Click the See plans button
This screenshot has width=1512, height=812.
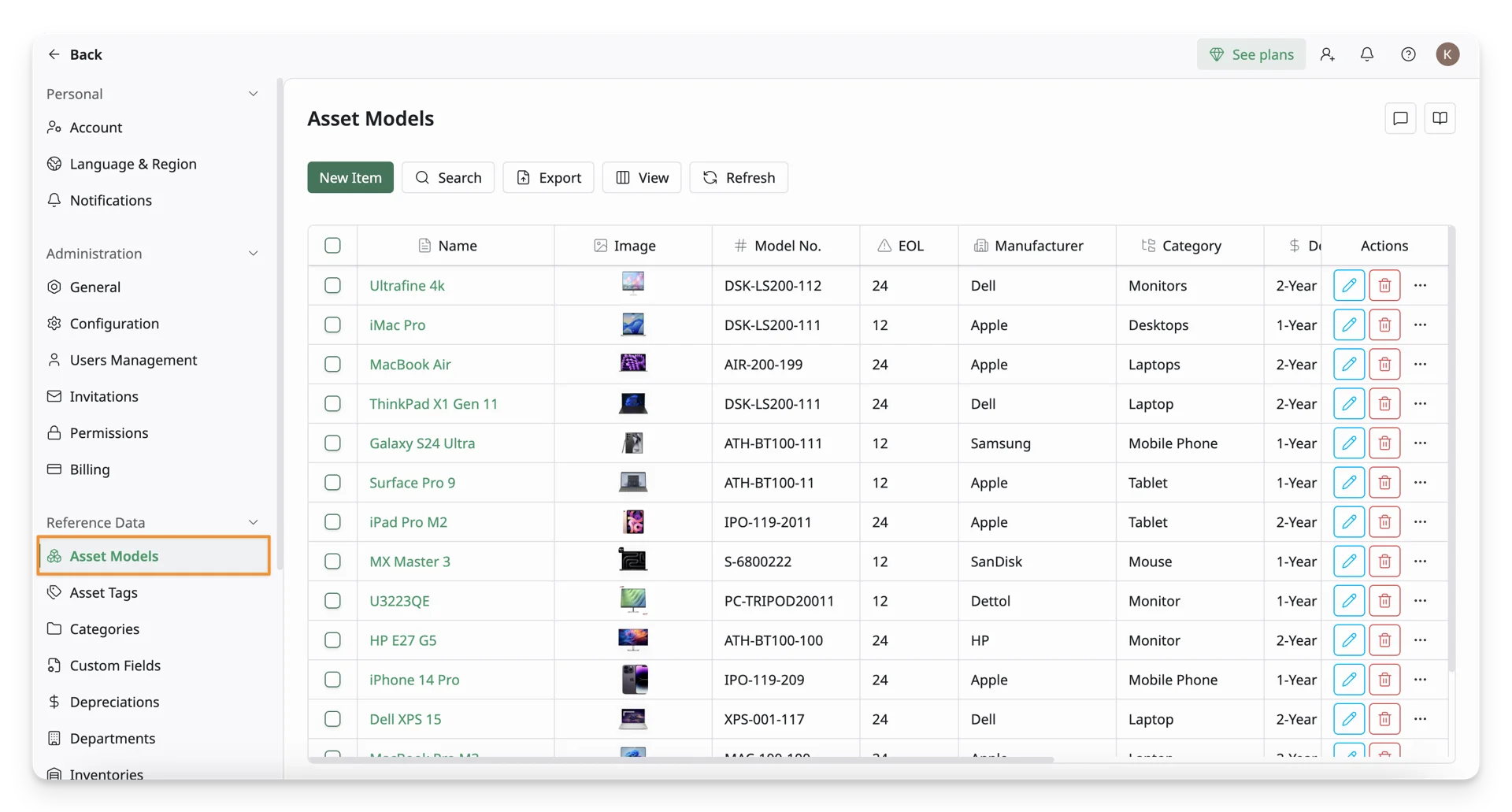point(1251,54)
